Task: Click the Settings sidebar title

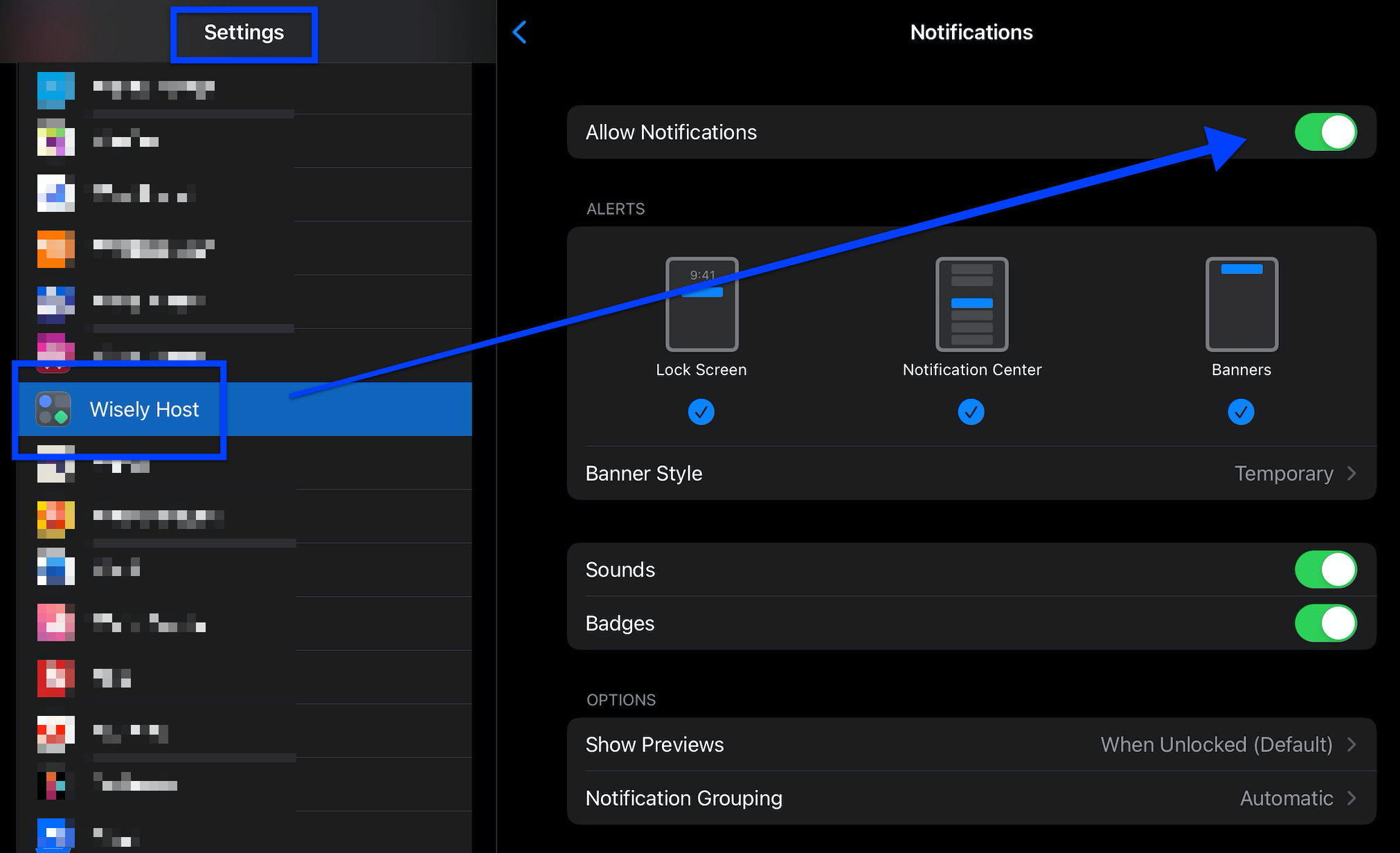Action: 244,32
